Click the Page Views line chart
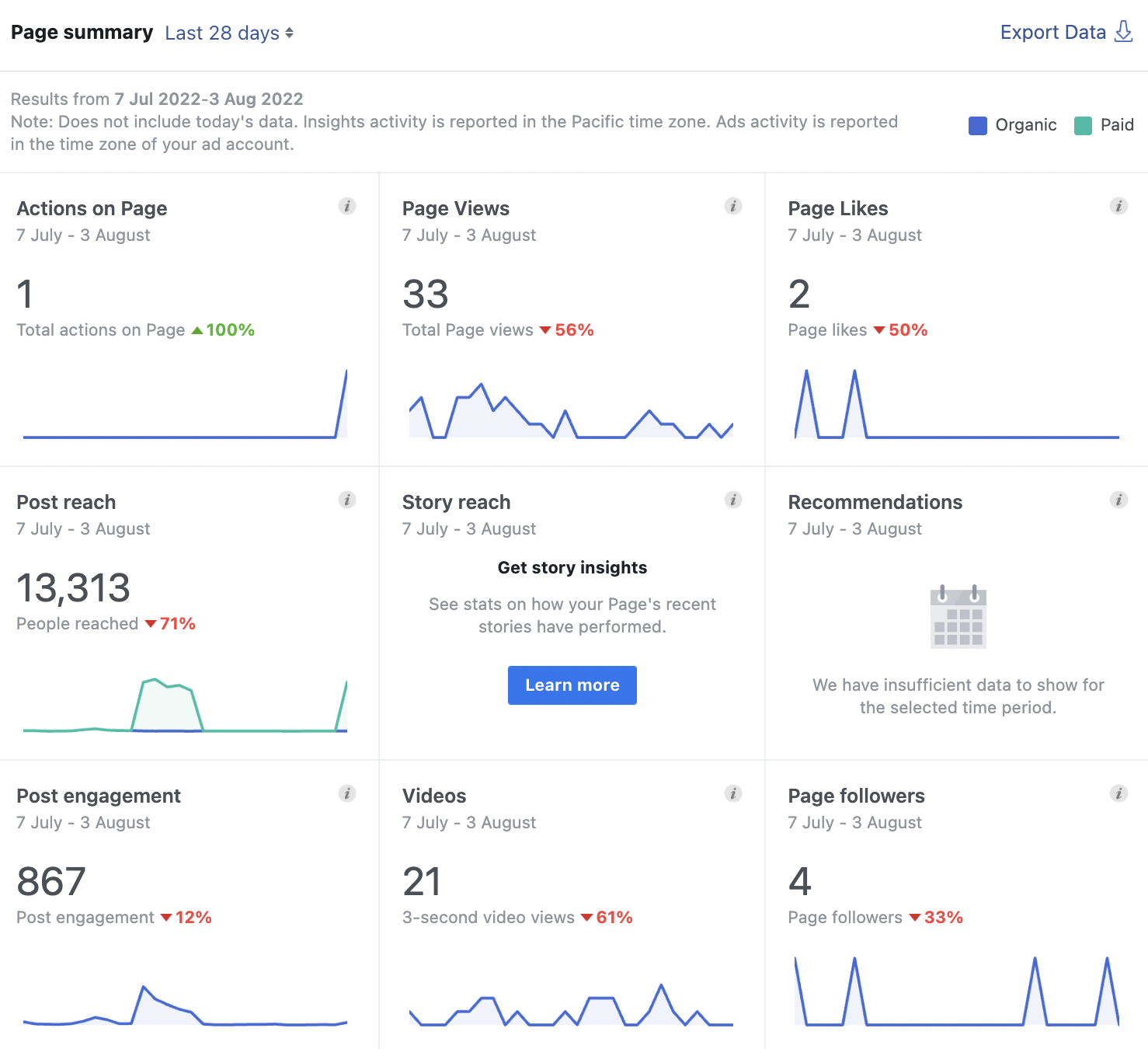Image resolution: width=1148 pixels, height=1049 pixels. pos(571,410)
